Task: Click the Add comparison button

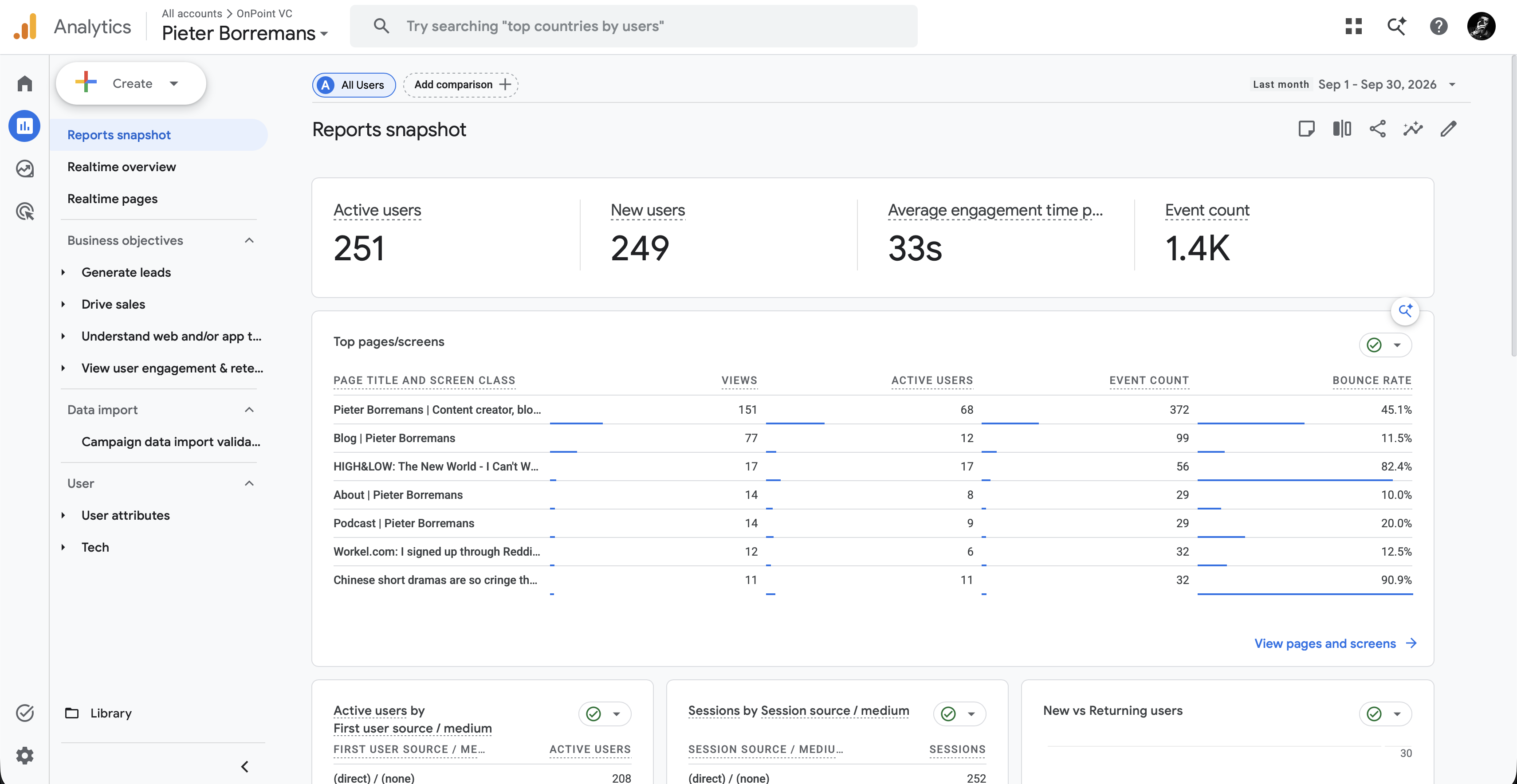Action: 461,85
